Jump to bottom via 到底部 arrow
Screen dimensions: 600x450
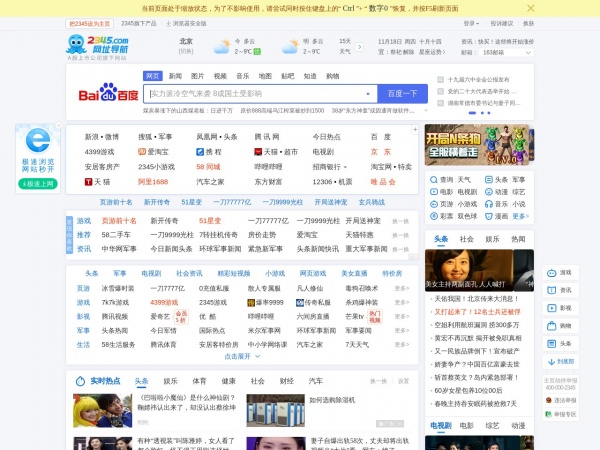(561, 362)
